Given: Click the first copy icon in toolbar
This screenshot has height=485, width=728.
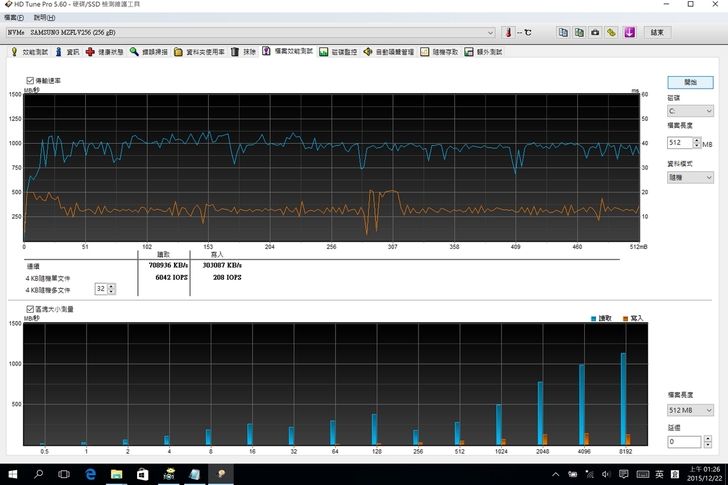Looking at the screenshot, I should (563, 32).
